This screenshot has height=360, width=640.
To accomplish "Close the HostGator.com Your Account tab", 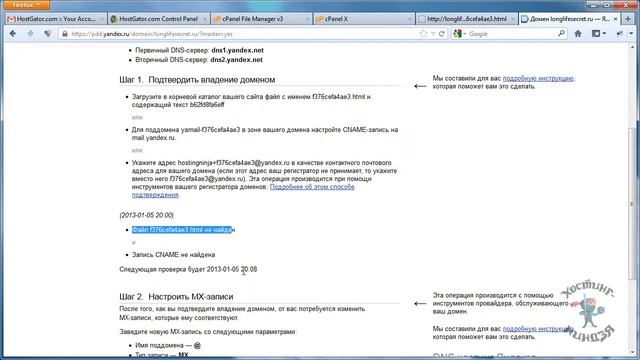I will (x=102, y=19).
